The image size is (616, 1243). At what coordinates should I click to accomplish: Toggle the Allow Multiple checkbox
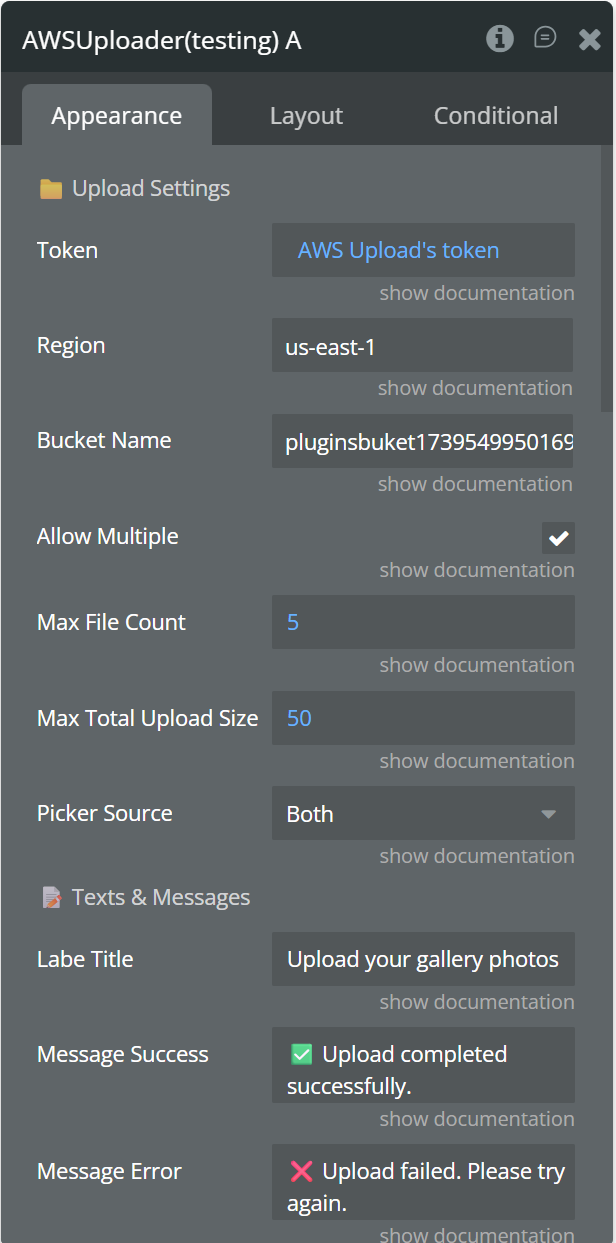click(x=558, y=538)
